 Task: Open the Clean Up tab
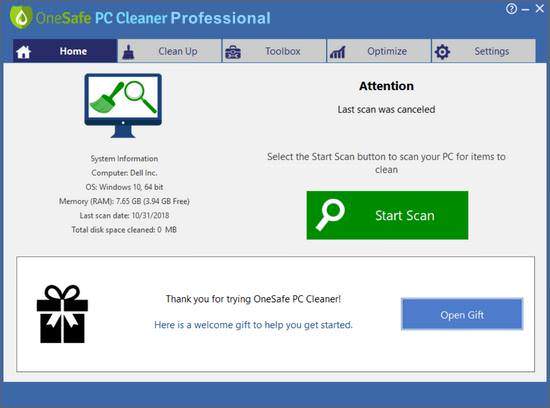tap(170, 51)
